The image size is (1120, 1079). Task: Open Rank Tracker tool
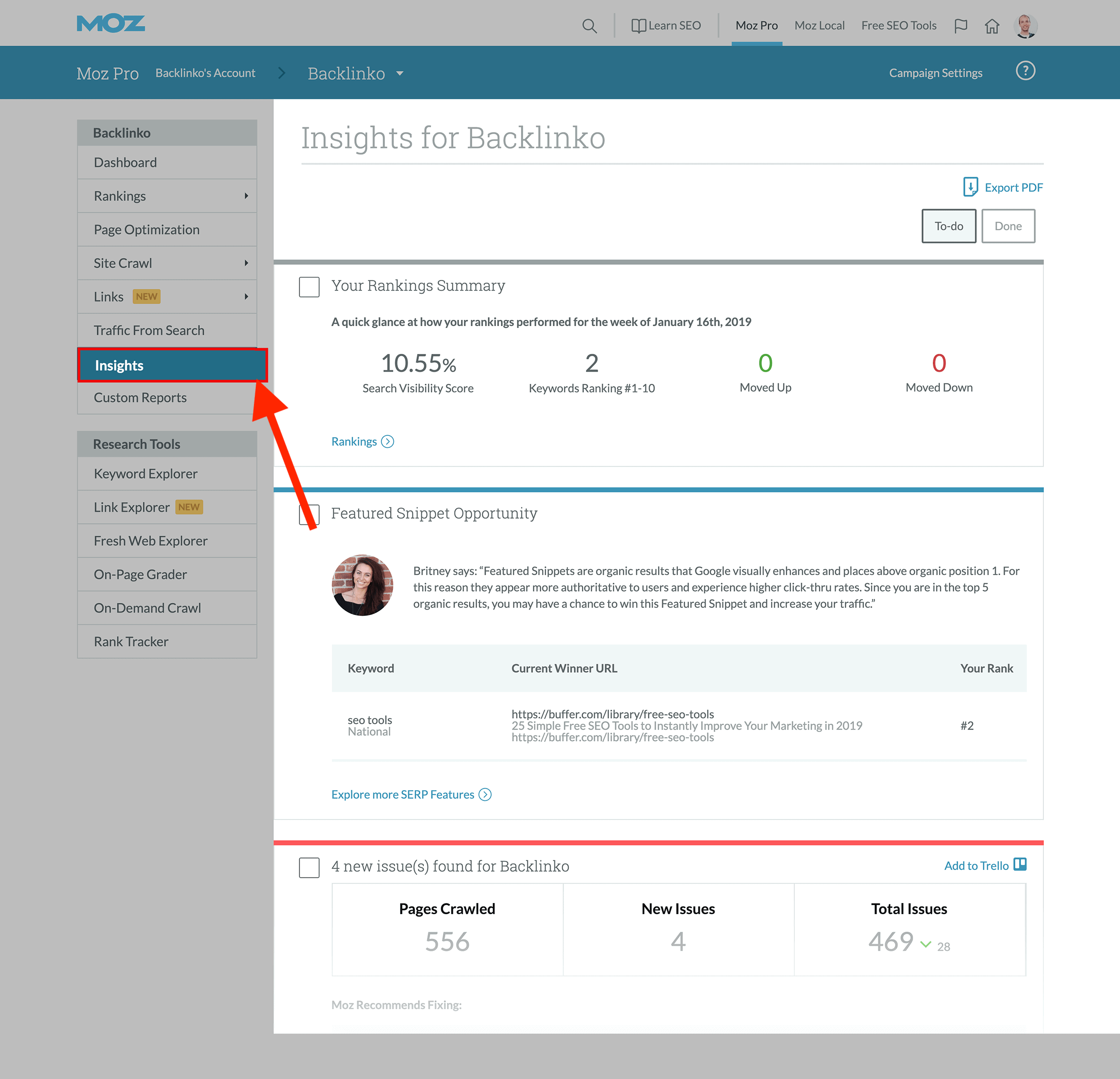pos(167,641)
